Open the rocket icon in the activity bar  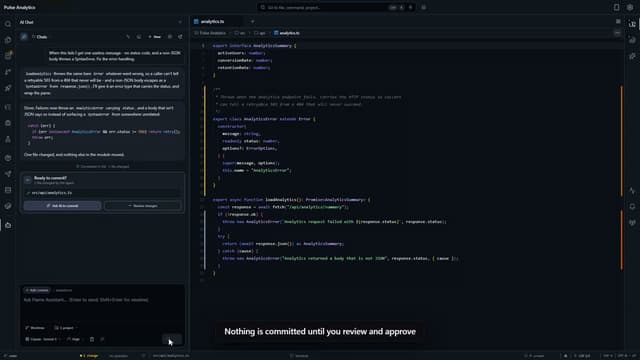pos(8,88)
